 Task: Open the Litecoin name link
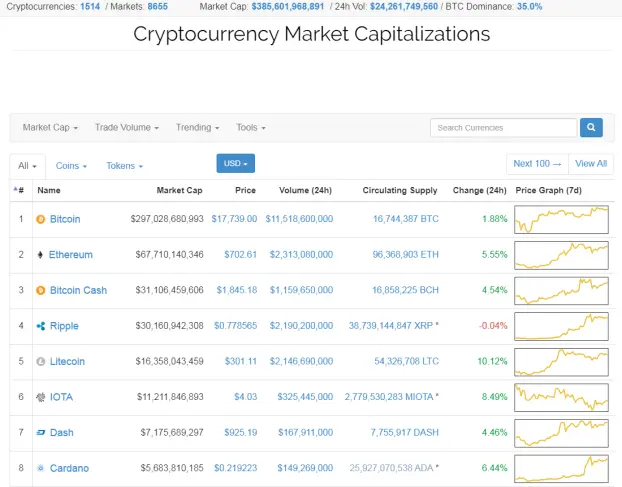click(67, 361)
